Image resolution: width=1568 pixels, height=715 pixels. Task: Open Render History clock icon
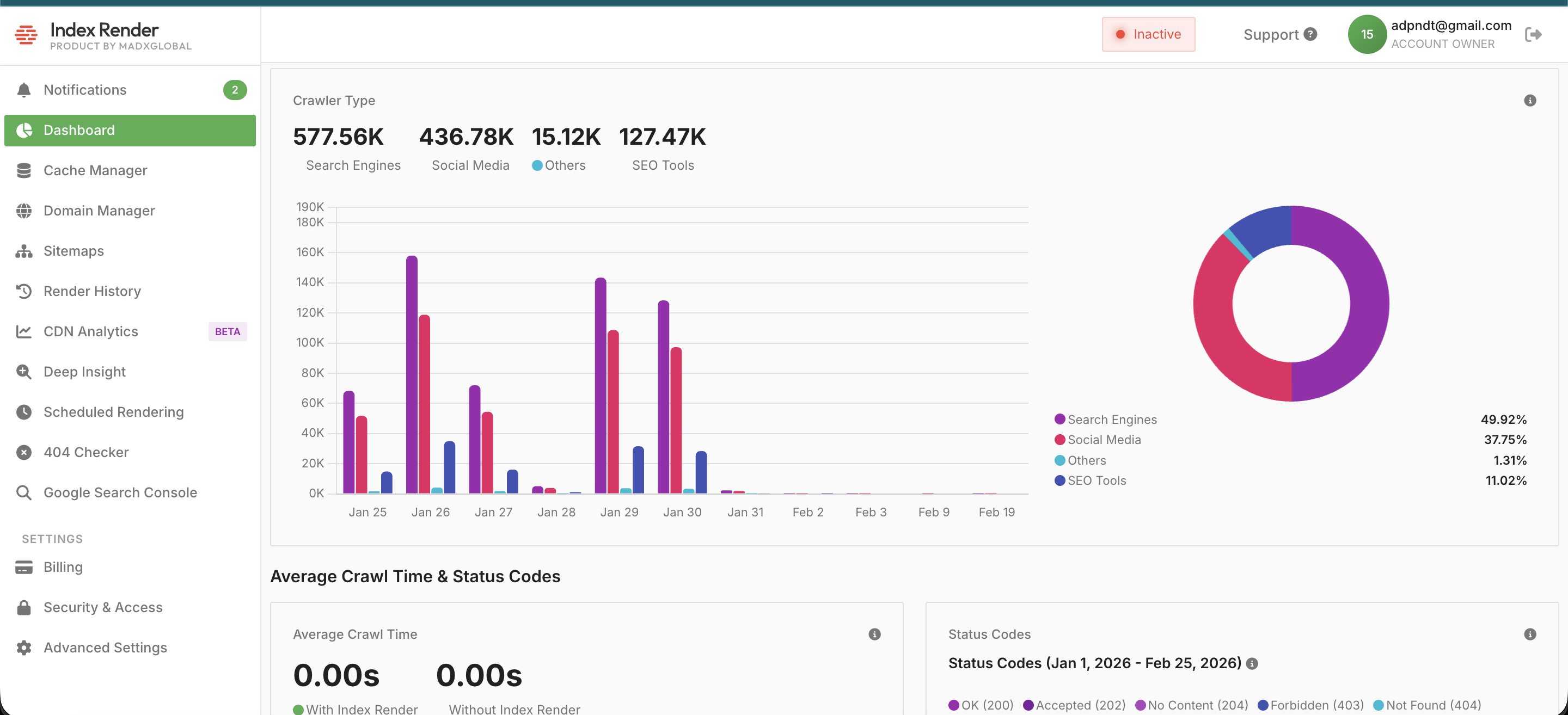(x=24, y=291)
